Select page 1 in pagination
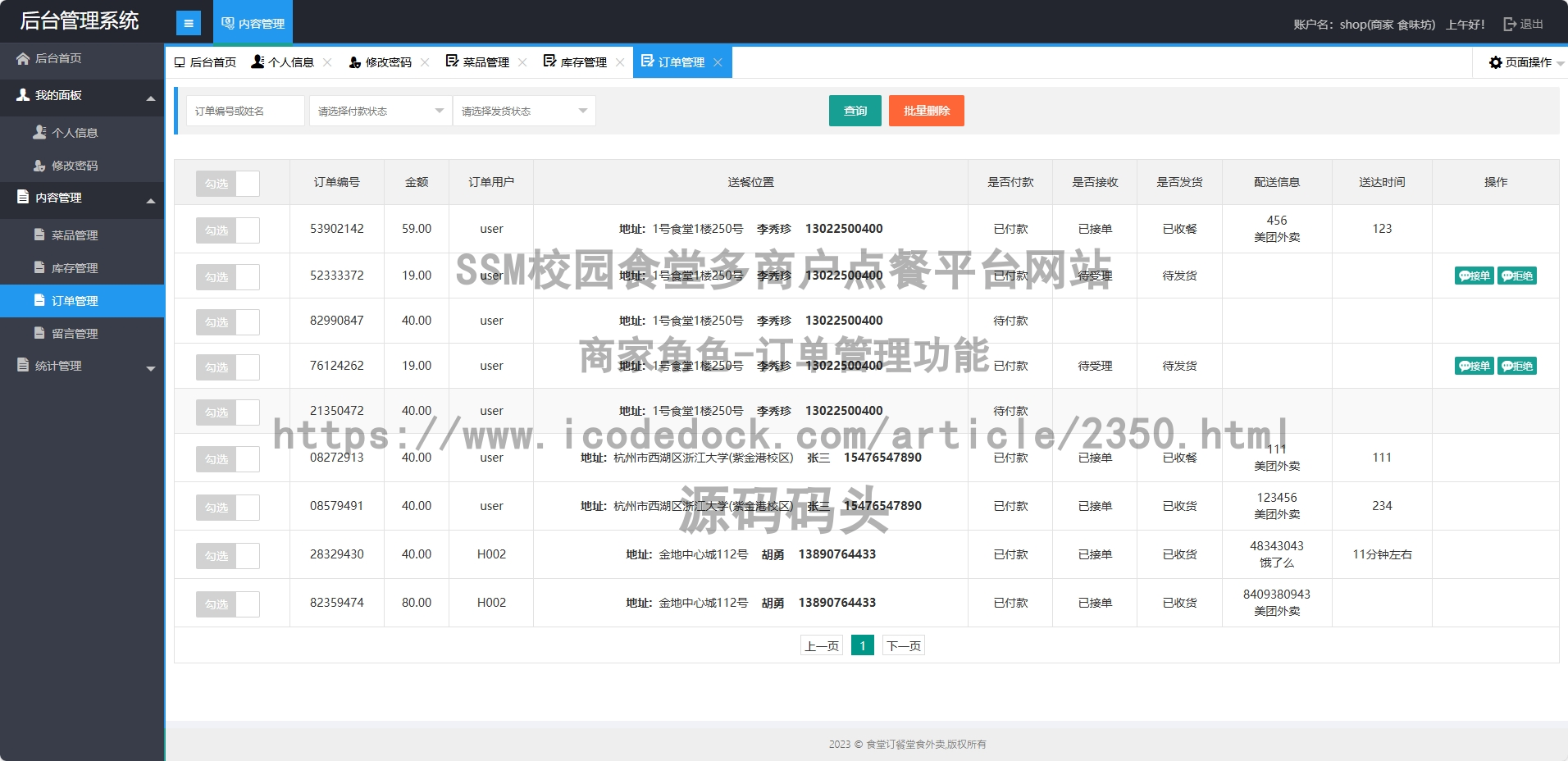The height and width of the screenshot is (761, 1568). 863,645
